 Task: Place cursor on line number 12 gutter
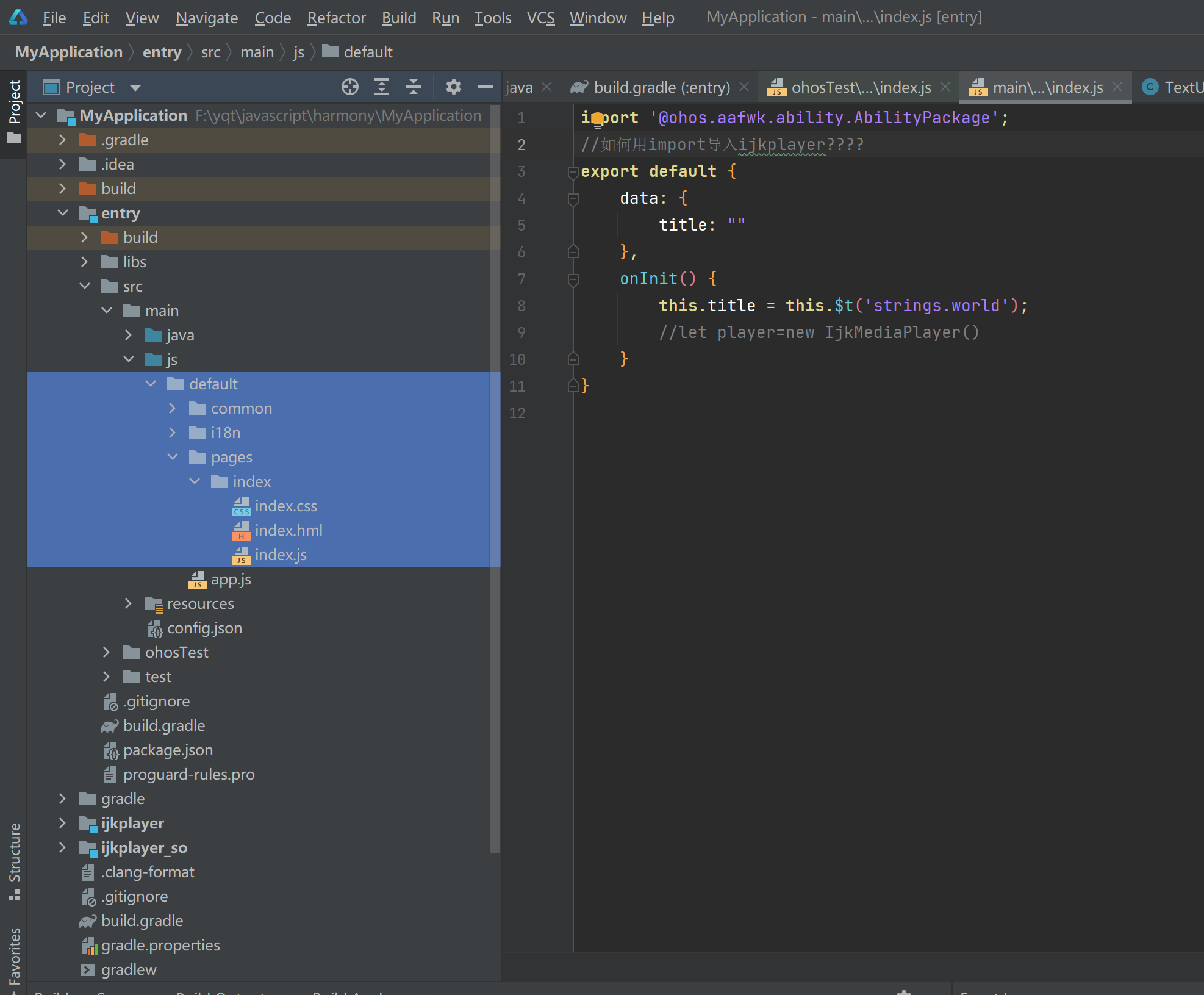pos(517,413)
